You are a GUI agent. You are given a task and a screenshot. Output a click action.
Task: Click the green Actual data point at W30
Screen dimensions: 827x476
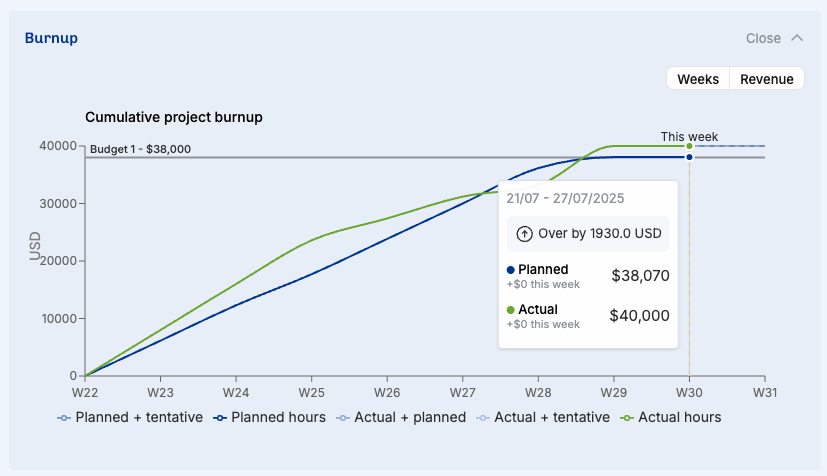coord(689,146)
